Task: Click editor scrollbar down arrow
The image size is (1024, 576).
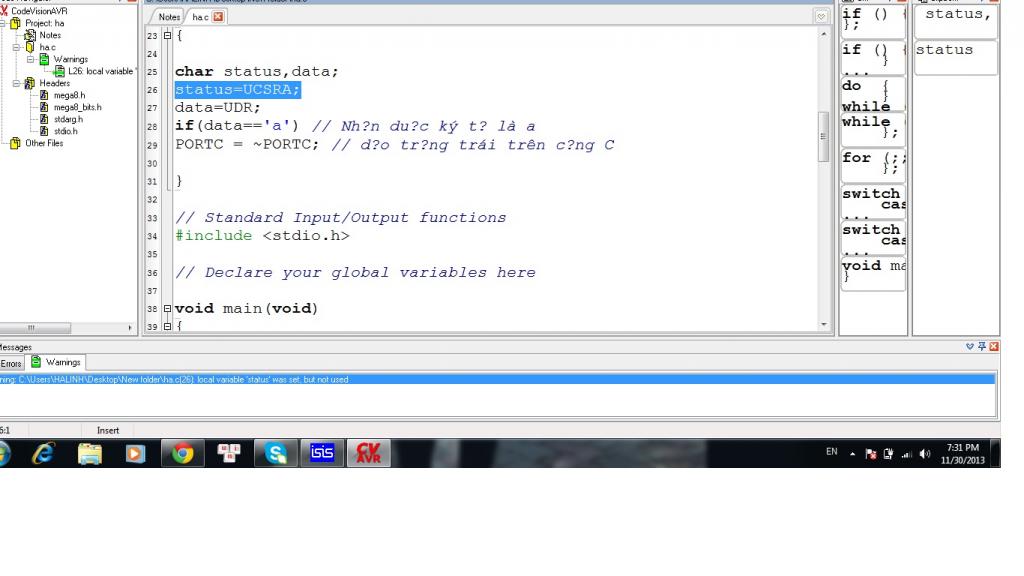Action: pos(823,325)
